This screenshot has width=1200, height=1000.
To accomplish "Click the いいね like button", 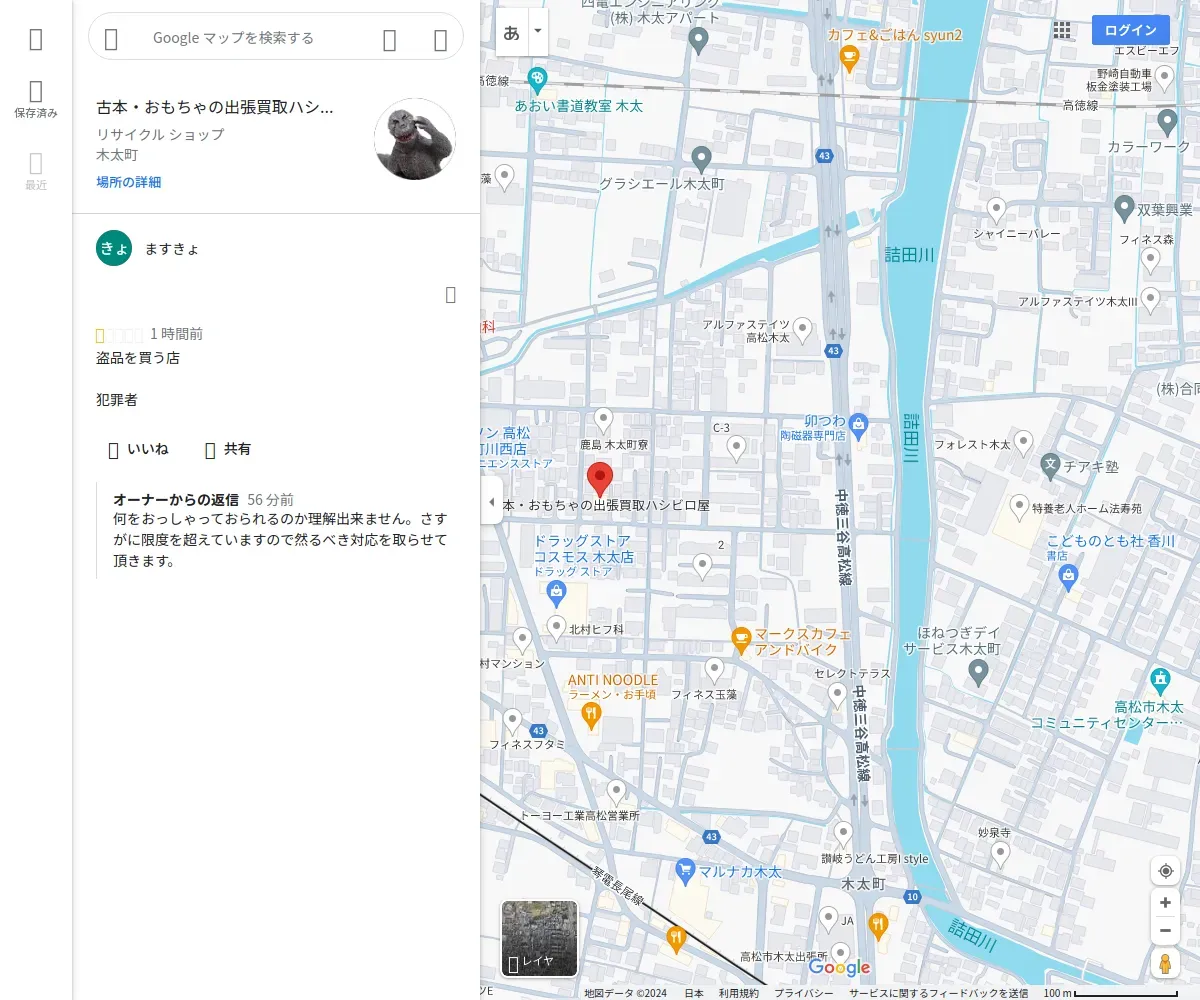I will (x=137, y=450).
